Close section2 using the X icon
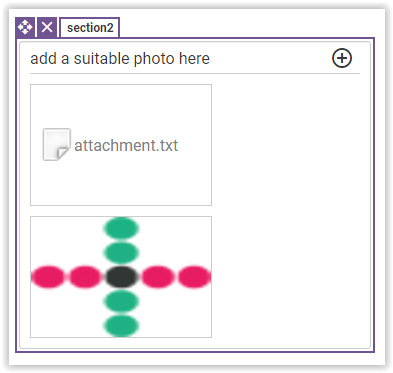The height and width of the screenshot is (373, 393). (x=47, y=27)
